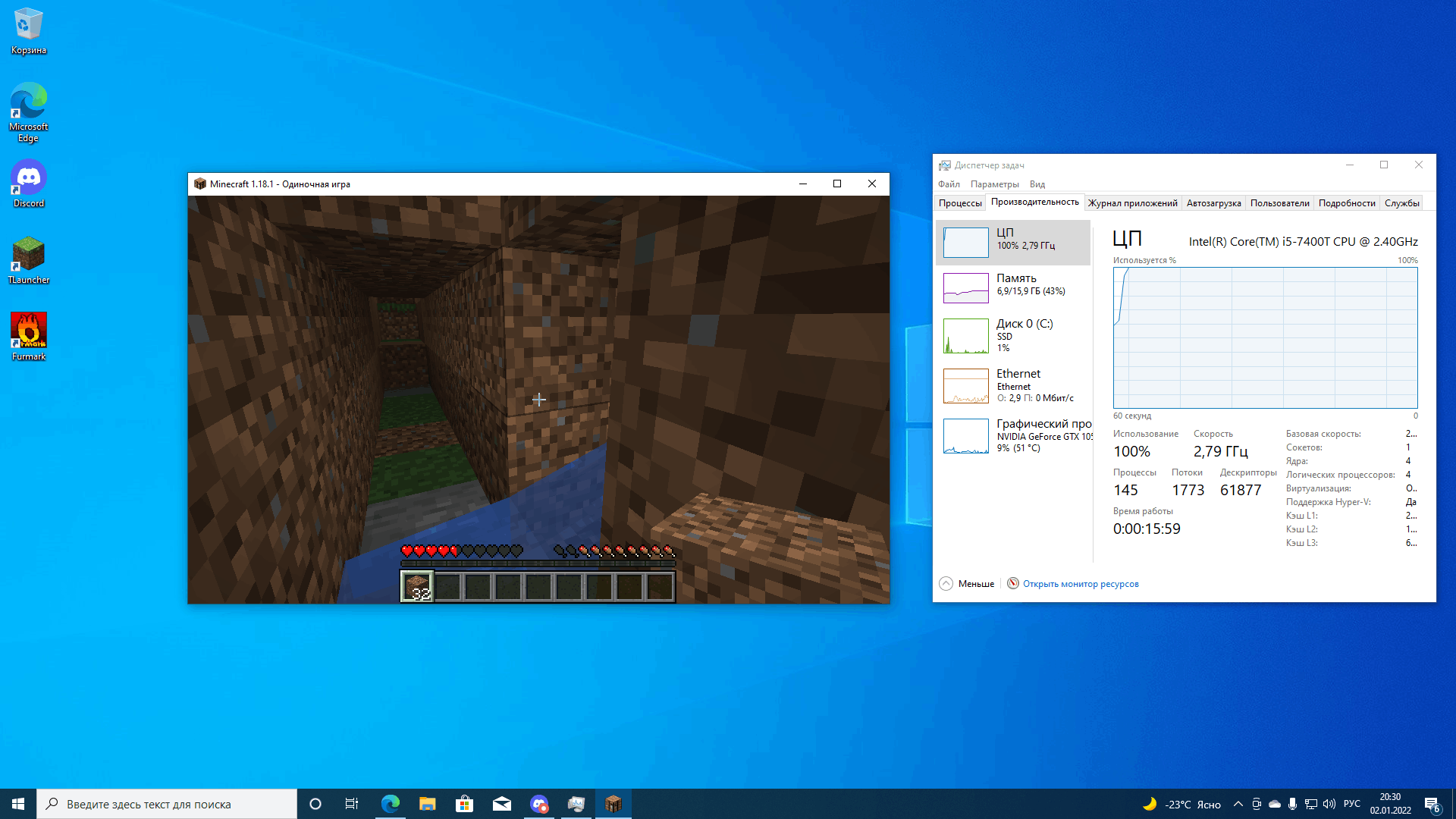Click the resource monitor icon beside the link
This screenshot has width=1456, height=819.
[1013, 583]
